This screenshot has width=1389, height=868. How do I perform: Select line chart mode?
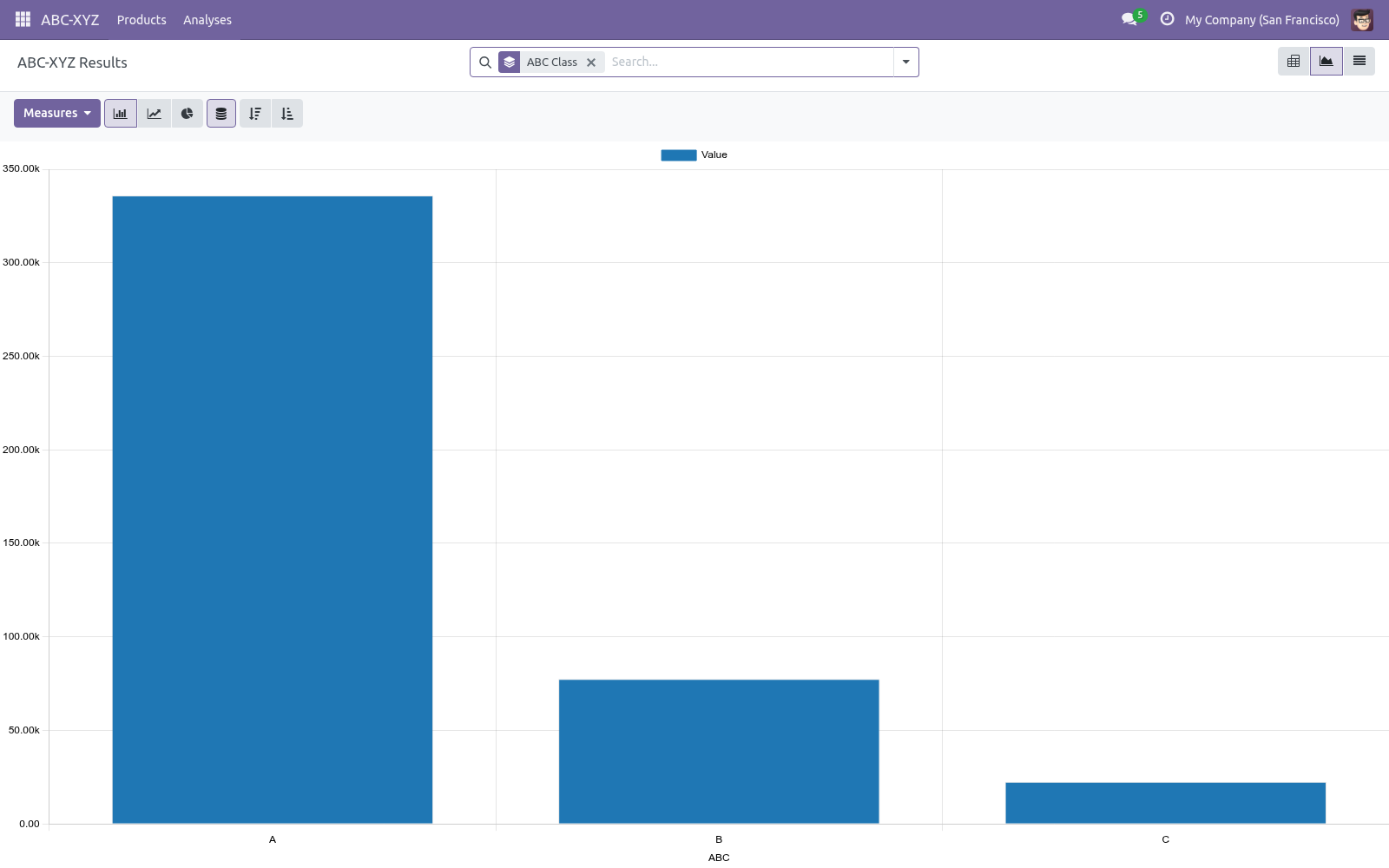[154, 114]
